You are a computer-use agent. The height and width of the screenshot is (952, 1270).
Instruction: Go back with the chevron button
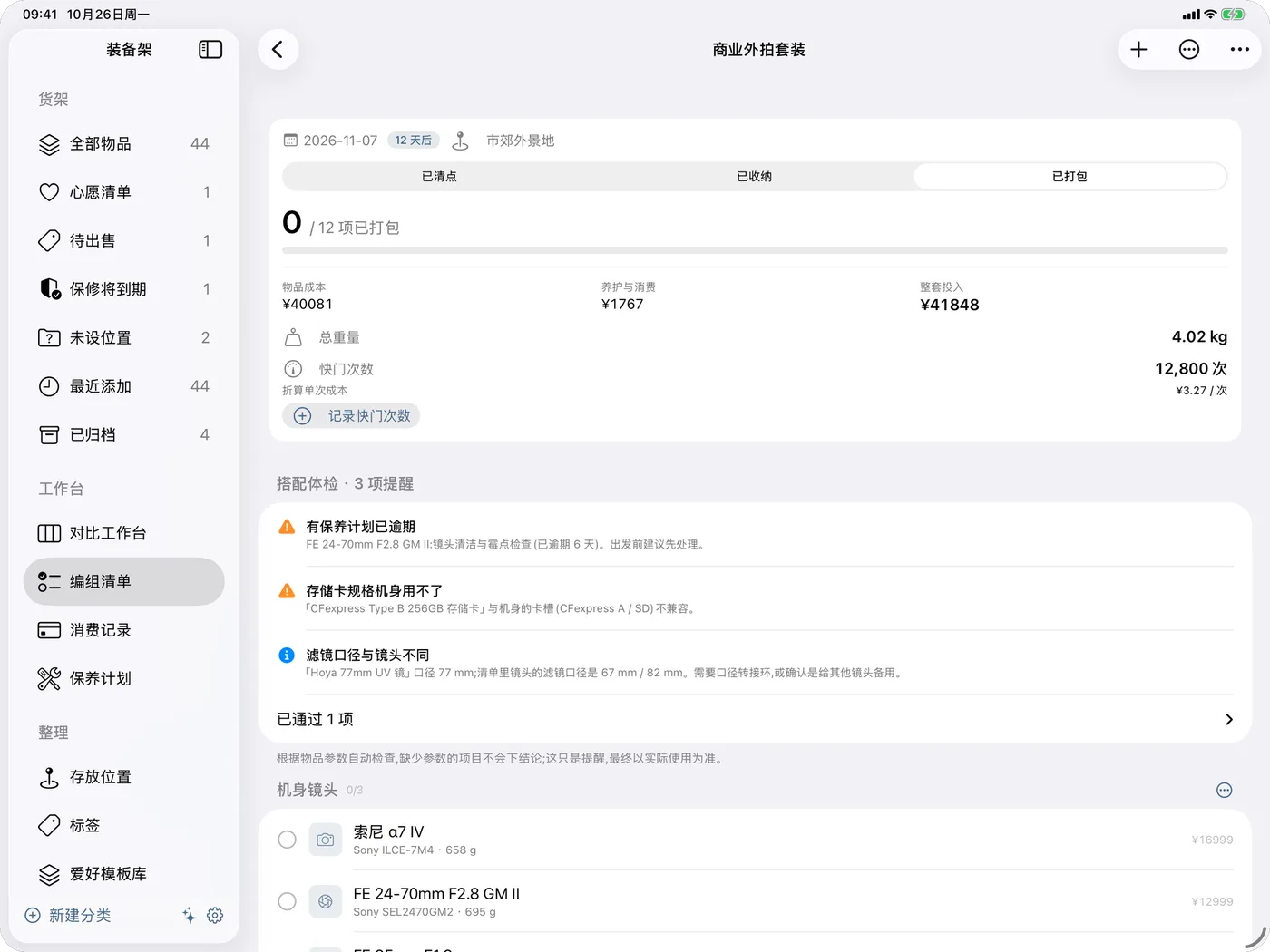coord(278,49)
